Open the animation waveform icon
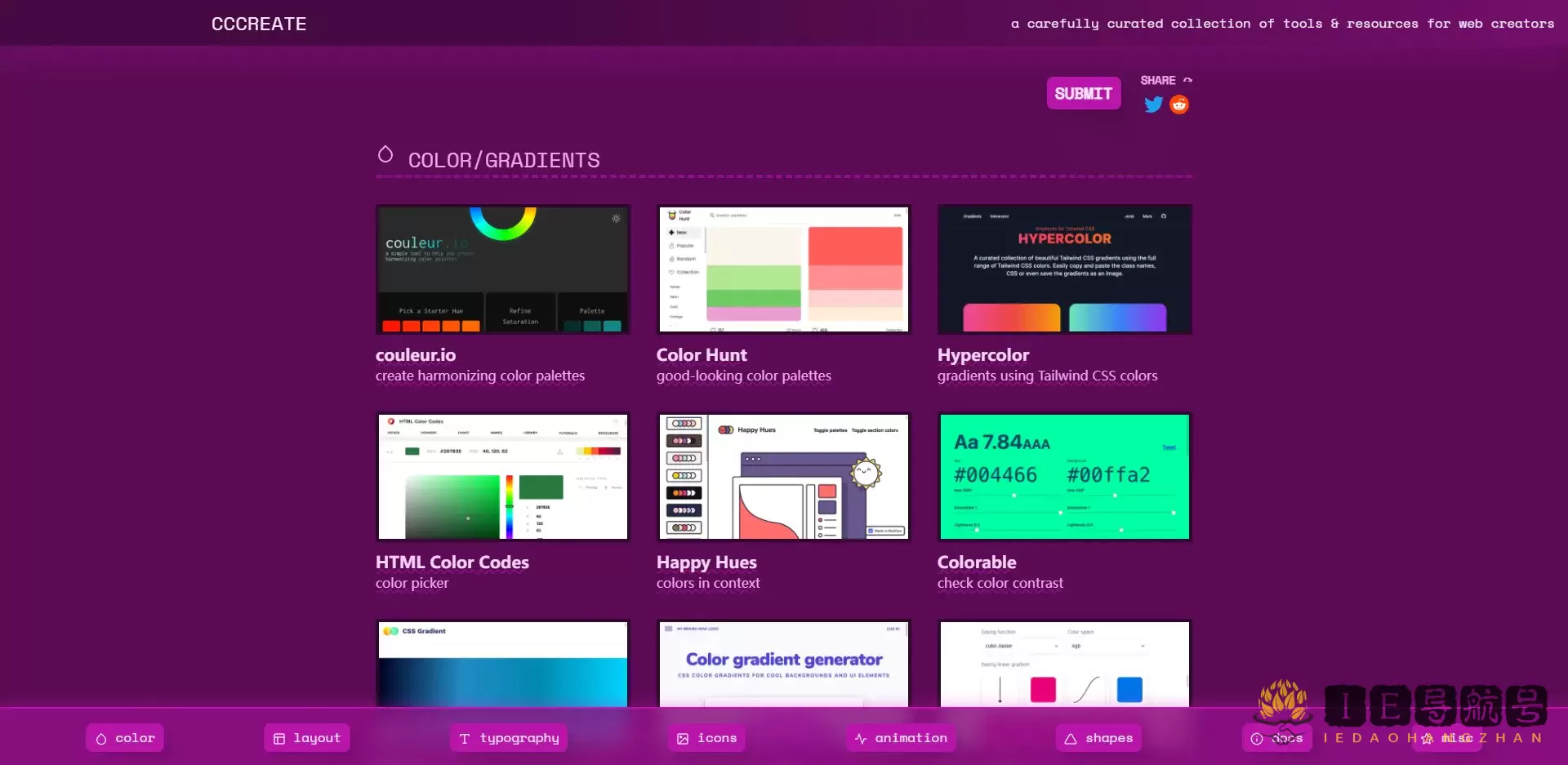This screenshot has width=1568, height=765. (859, 738)
